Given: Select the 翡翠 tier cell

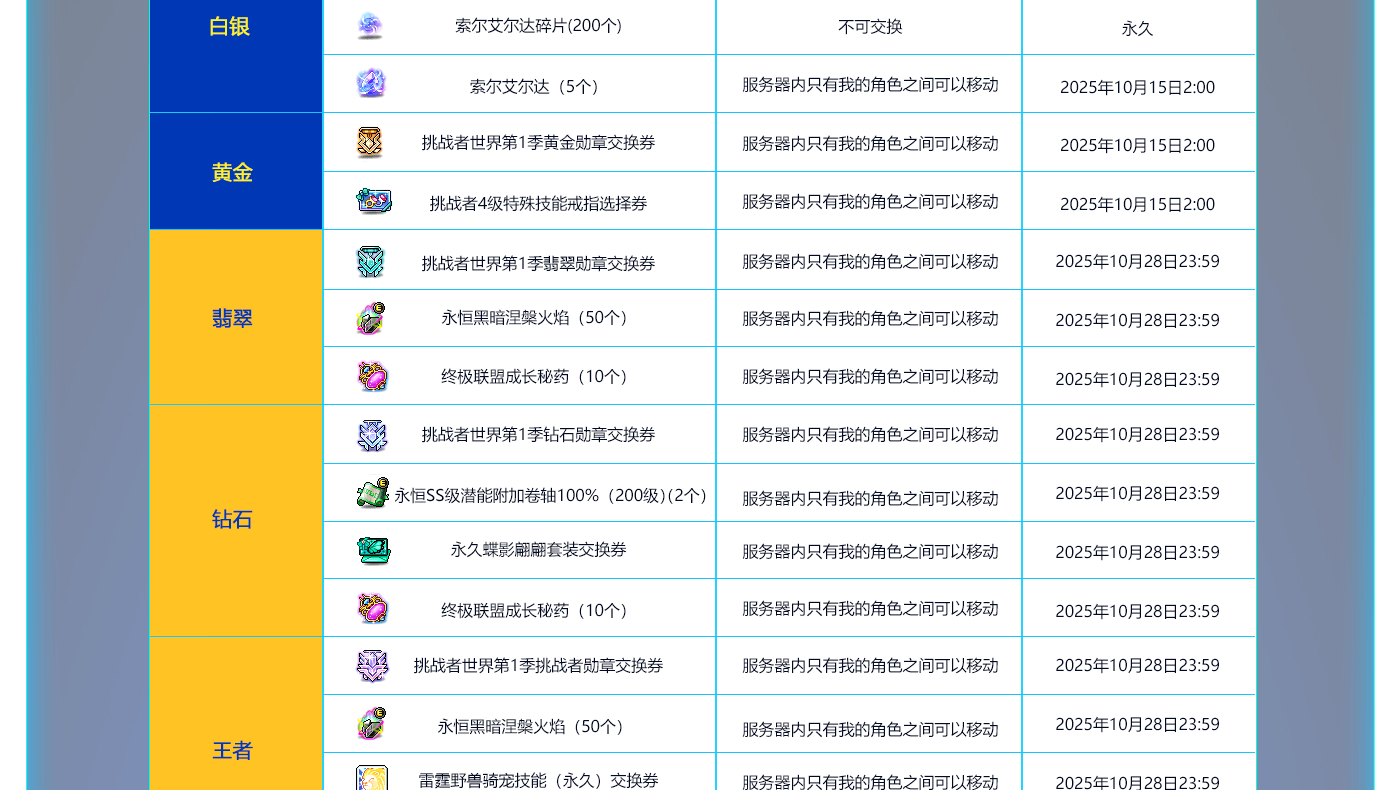Looking at the screenshot, I should pos(236,317).
